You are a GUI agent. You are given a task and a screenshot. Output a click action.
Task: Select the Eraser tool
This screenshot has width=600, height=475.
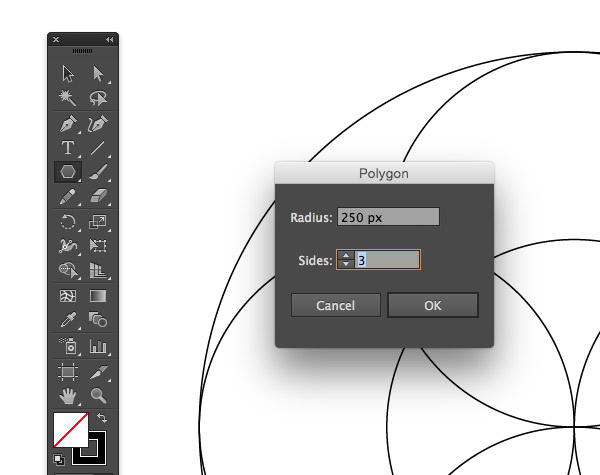pyautogui.click(x=98, y=196)
